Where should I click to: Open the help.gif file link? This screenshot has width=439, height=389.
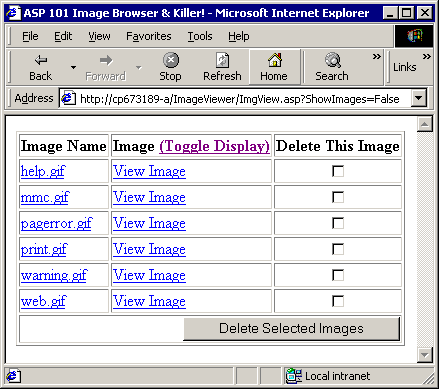coord(43,171)
